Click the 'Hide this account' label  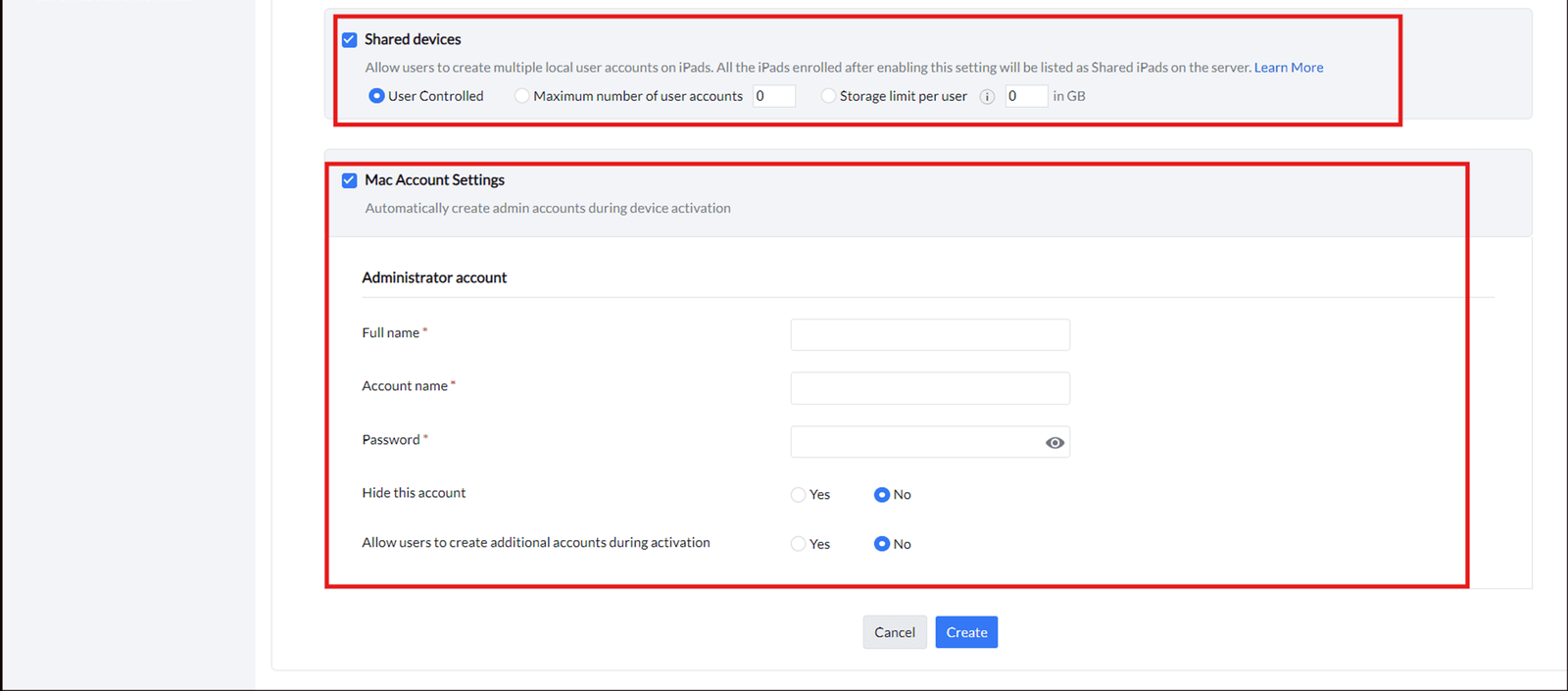tap(414, 493)
